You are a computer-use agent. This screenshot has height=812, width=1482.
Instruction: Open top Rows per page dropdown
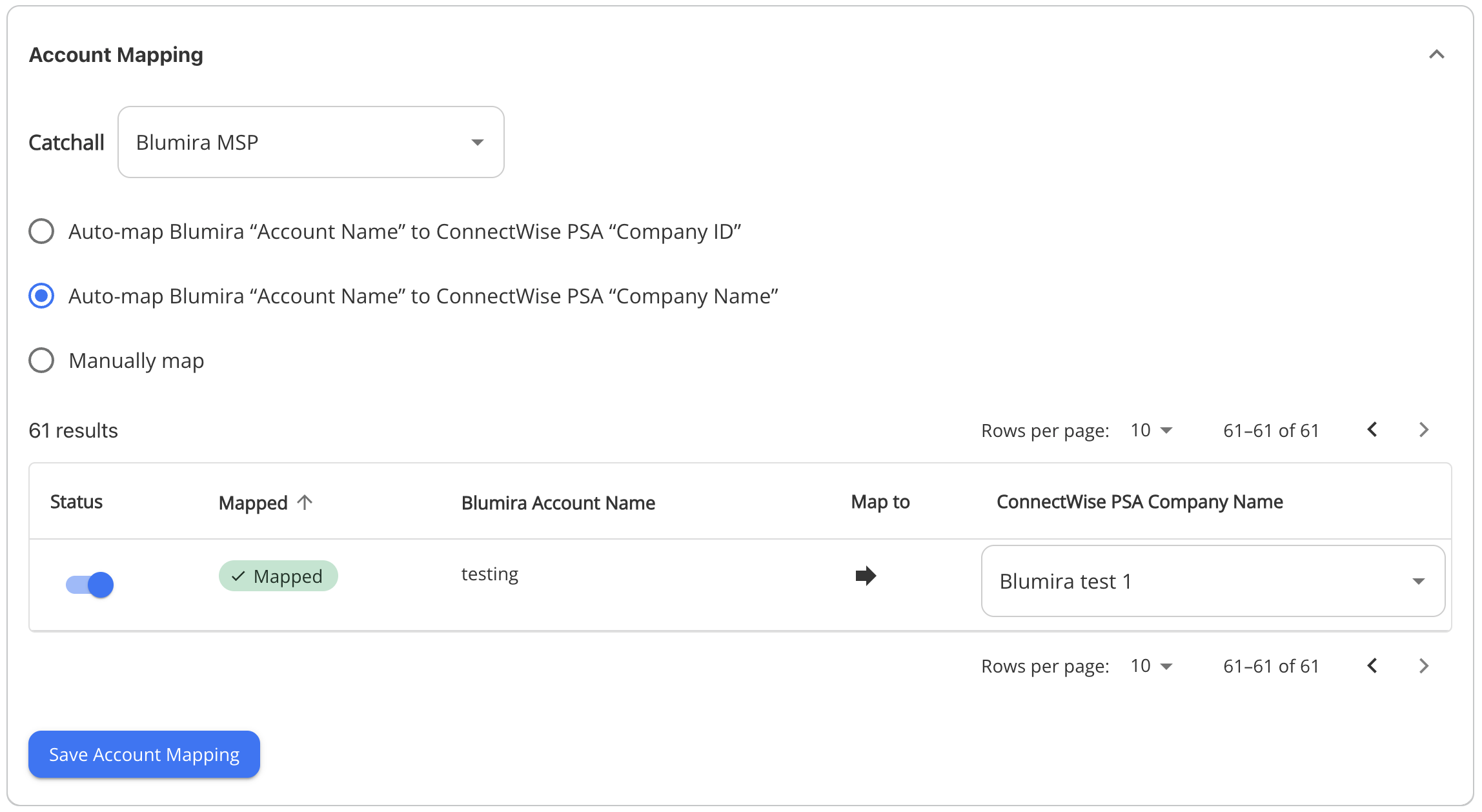(1152, 431)
